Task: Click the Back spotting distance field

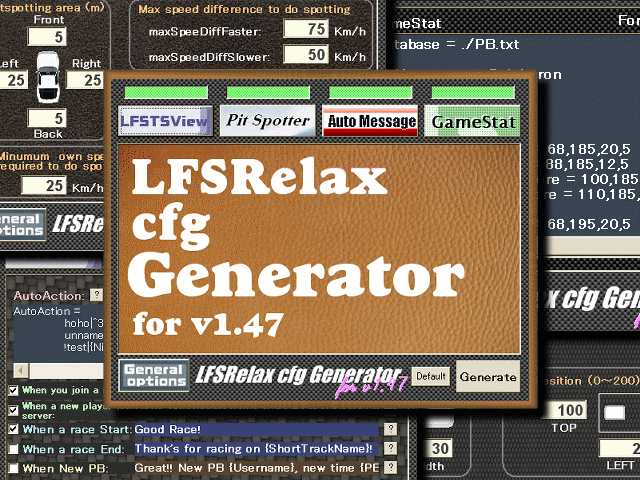Action: [47, 118]
